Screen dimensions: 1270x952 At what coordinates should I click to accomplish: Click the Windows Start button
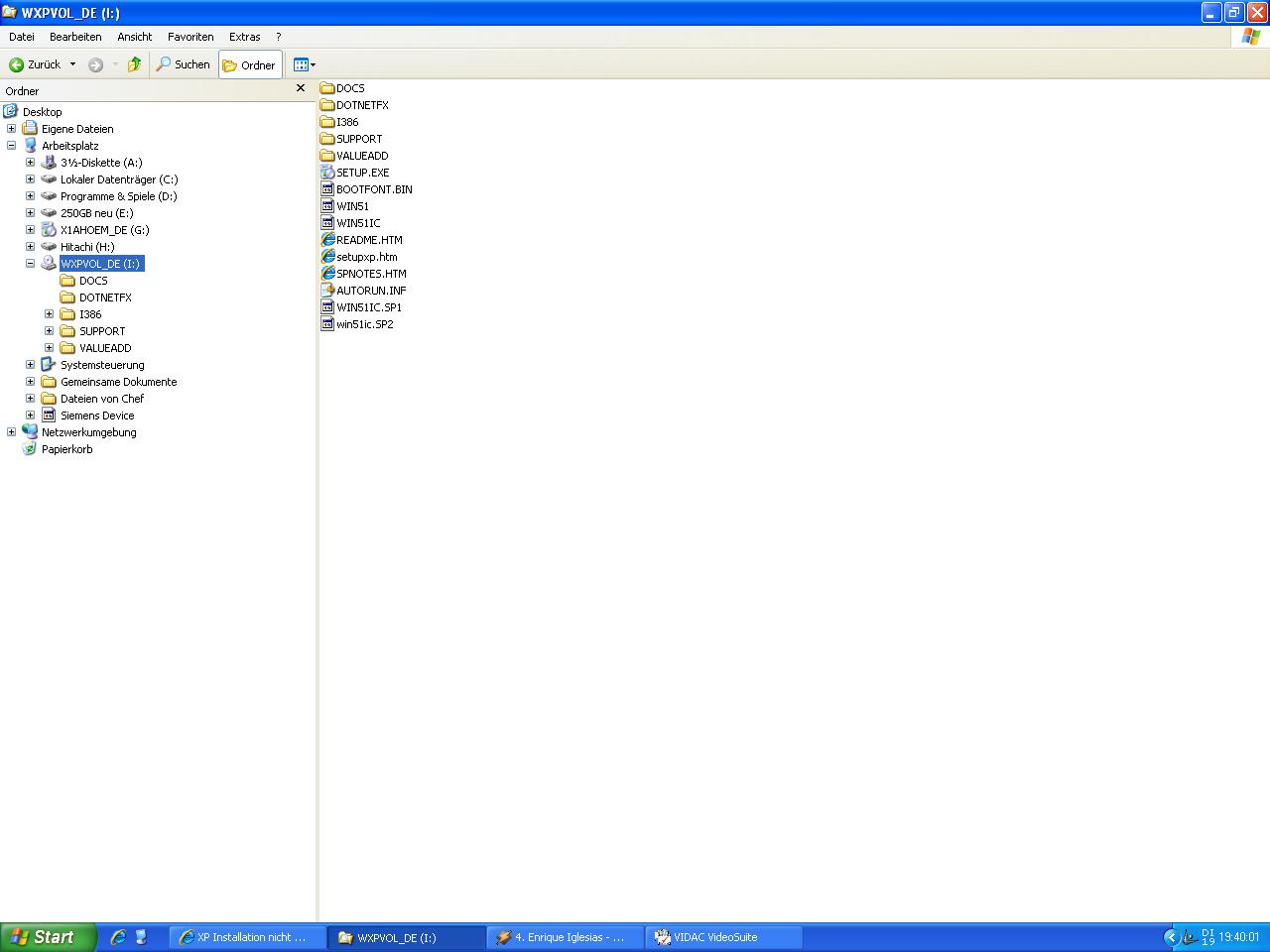point(48,937)
